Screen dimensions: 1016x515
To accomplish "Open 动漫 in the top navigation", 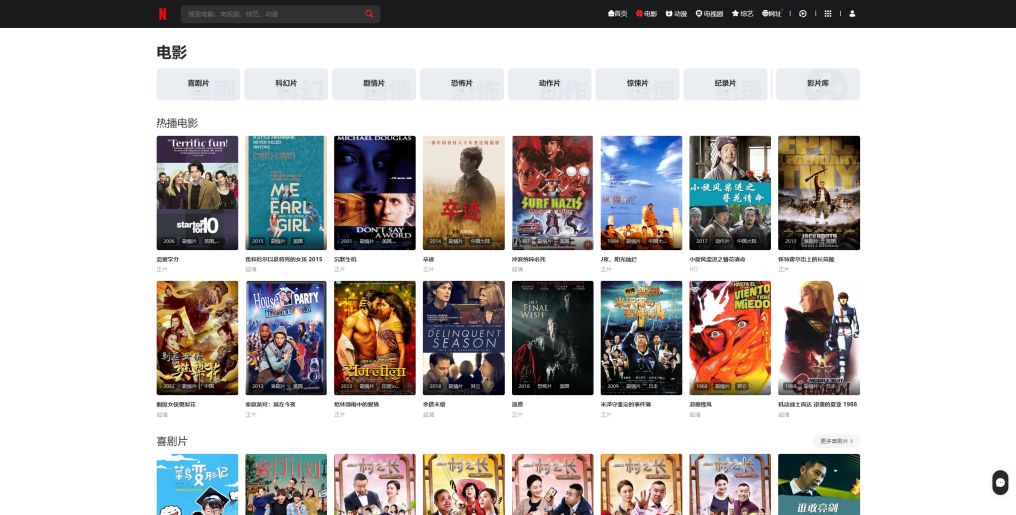I will (676, 14).
